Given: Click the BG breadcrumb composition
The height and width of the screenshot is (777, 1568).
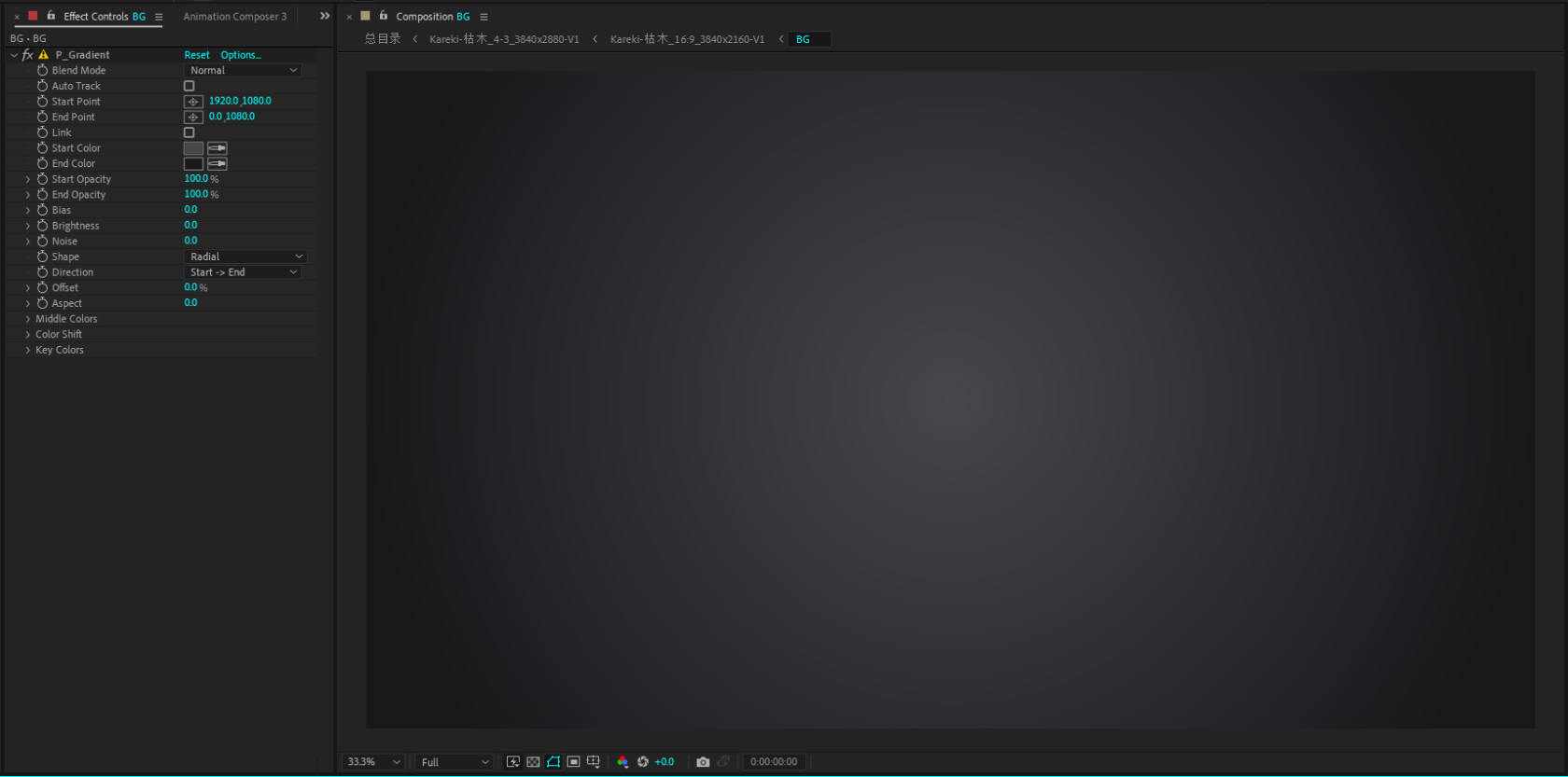Looking at the screenshot, I should pyautogui.click(x=809, y=39).
